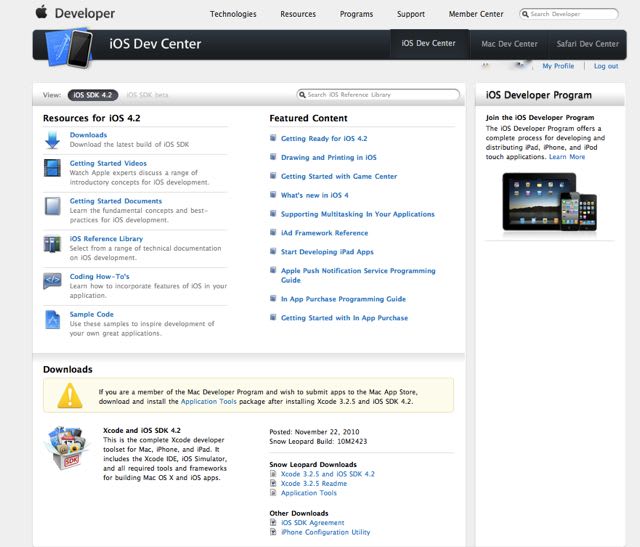640x547 pixels.
Task: Open My Profile link
Action: [x=558, y=66]
